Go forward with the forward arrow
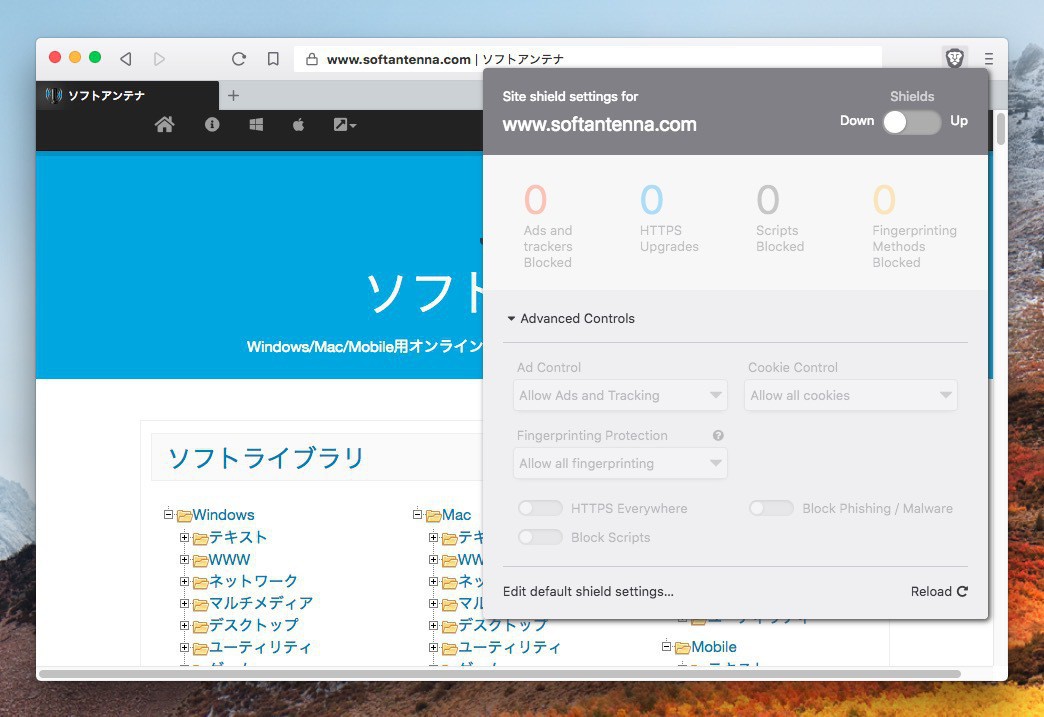 click(159, 59)
